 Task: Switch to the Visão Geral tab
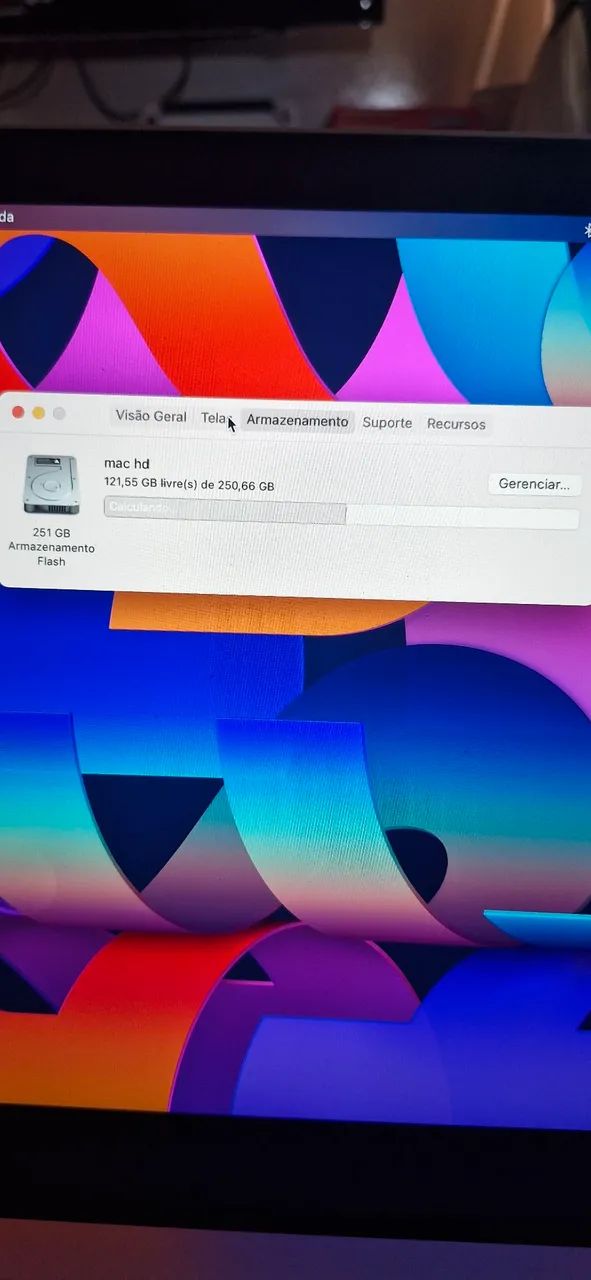coord(151,416)
